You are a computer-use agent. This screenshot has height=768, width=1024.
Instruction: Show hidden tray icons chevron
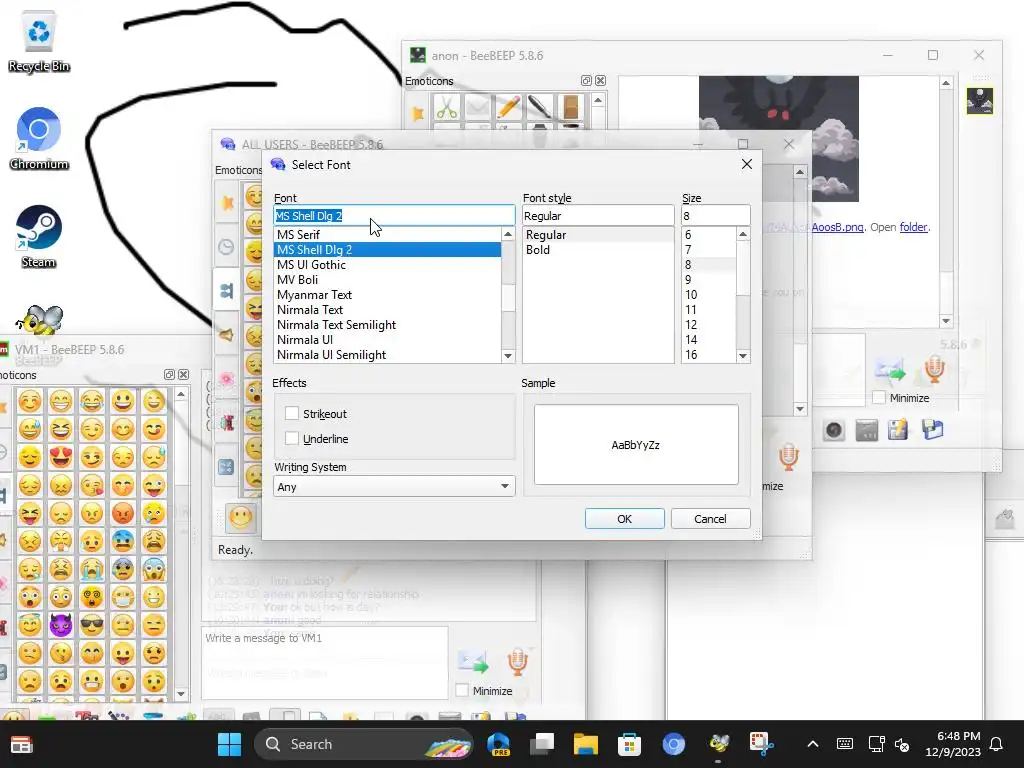coord(812,744)
